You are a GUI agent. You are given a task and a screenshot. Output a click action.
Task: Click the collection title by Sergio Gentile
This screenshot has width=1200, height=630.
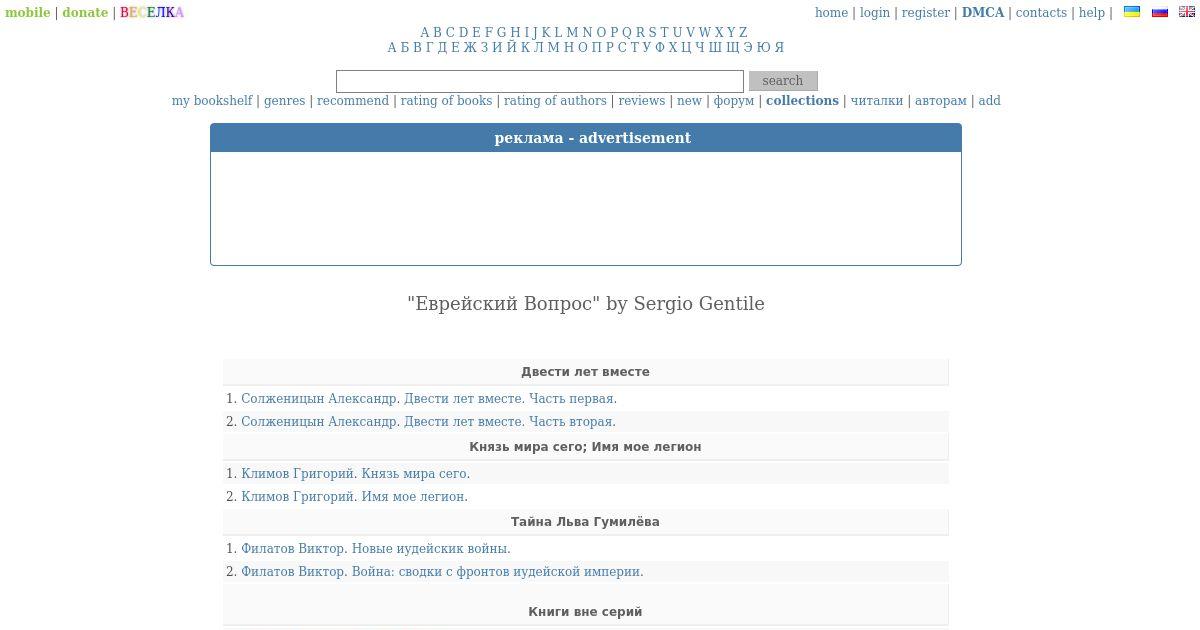(586, 304)
